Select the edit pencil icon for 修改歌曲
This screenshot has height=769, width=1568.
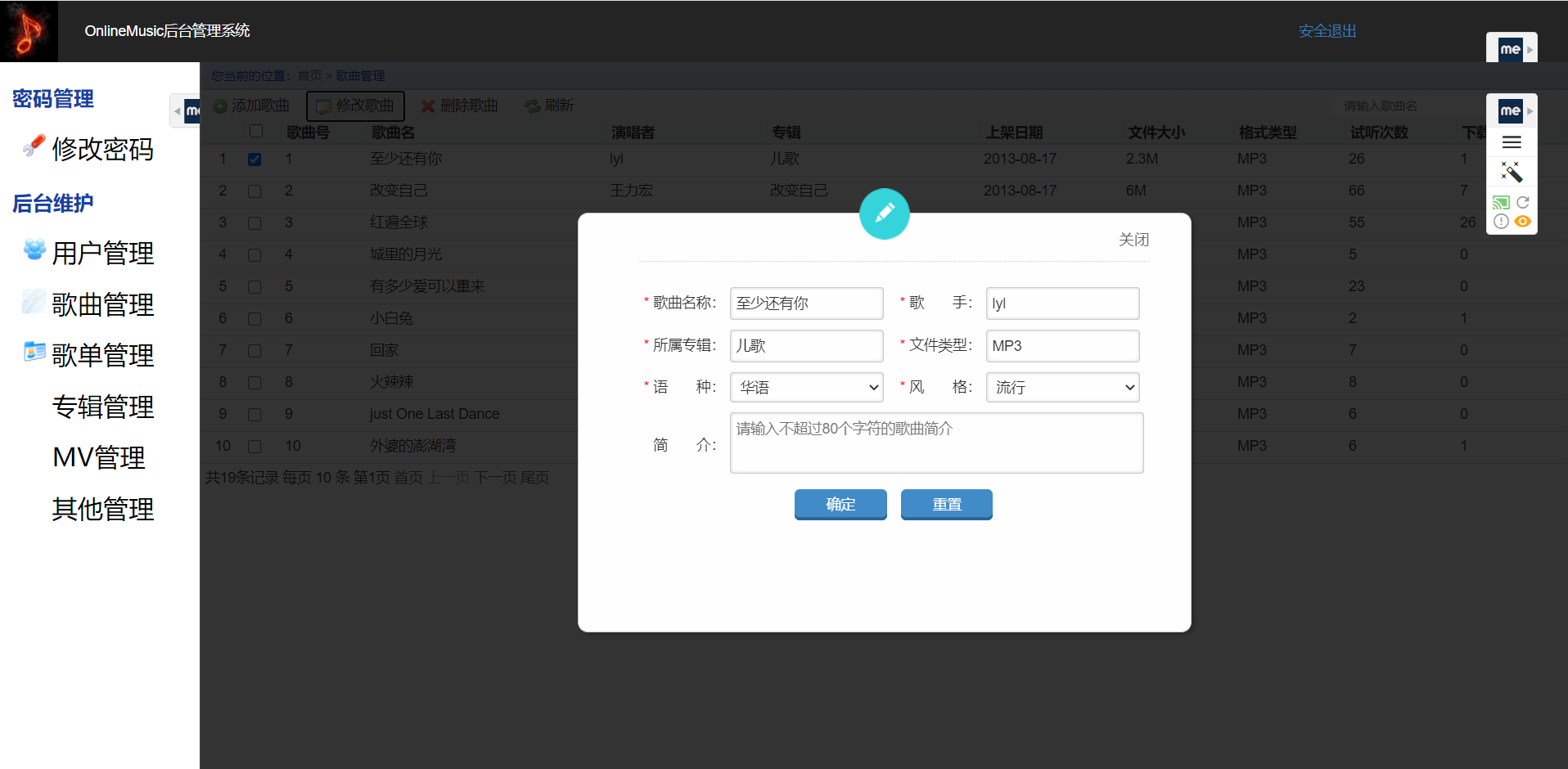(x=325, y=106)
